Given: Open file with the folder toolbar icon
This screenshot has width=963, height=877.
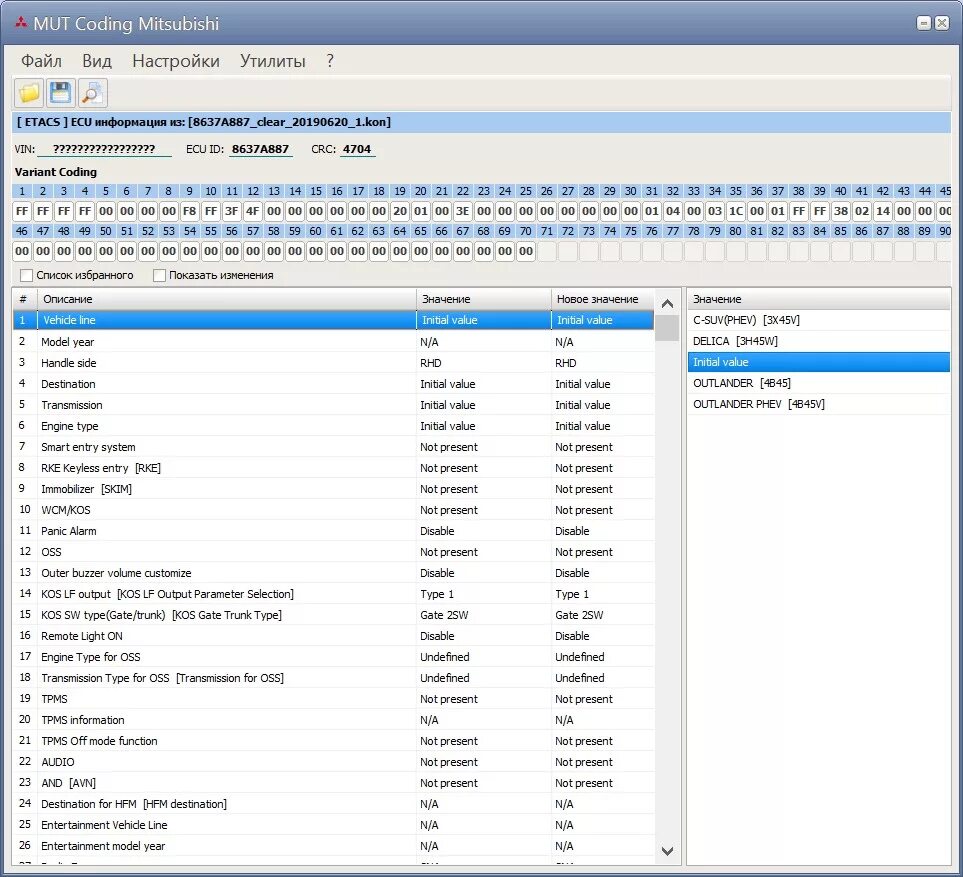Looking at the screenshot, I should point(28,93).
